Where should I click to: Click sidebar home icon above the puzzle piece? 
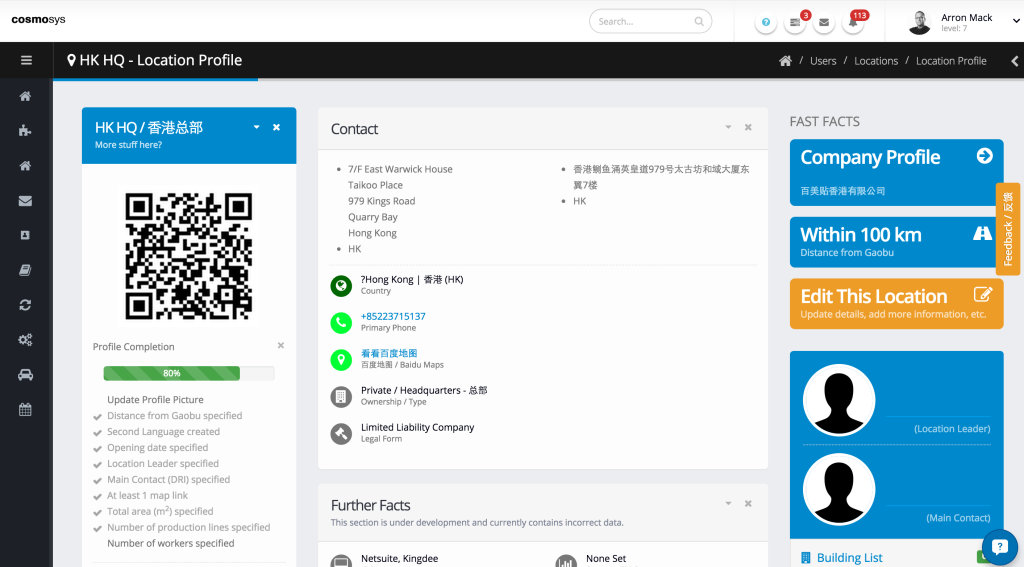[x=25, y=96]
